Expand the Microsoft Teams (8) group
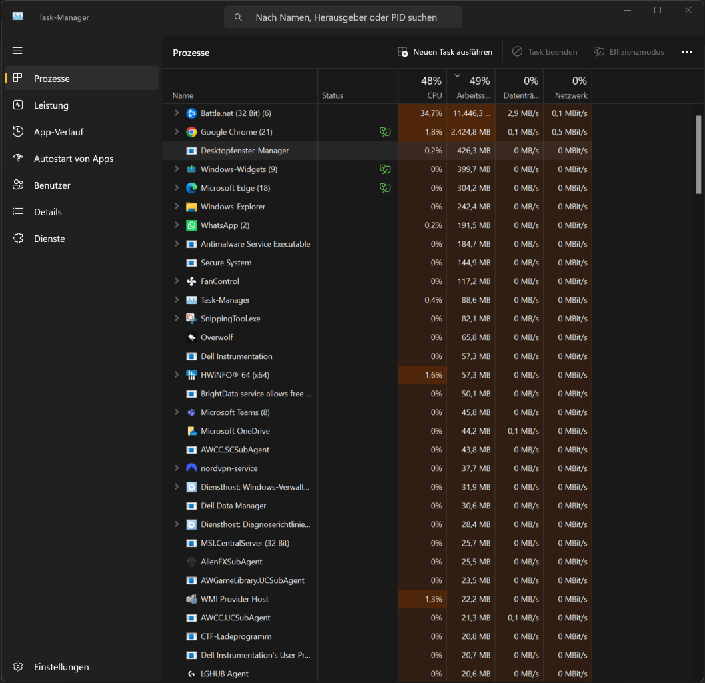The height and width of the screenshot is (683, 705). click(177, 412)
